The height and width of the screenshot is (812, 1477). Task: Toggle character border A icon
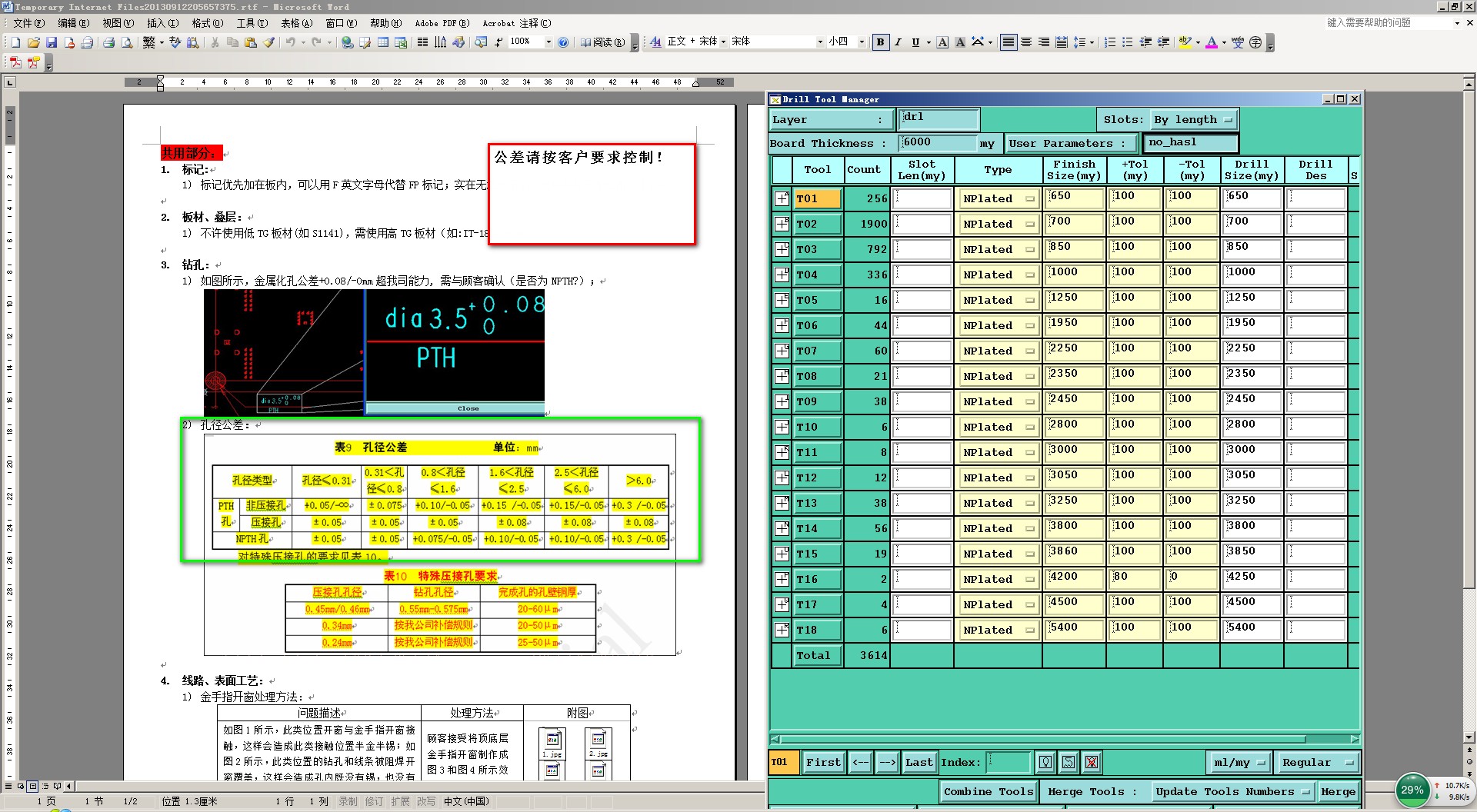942,42
